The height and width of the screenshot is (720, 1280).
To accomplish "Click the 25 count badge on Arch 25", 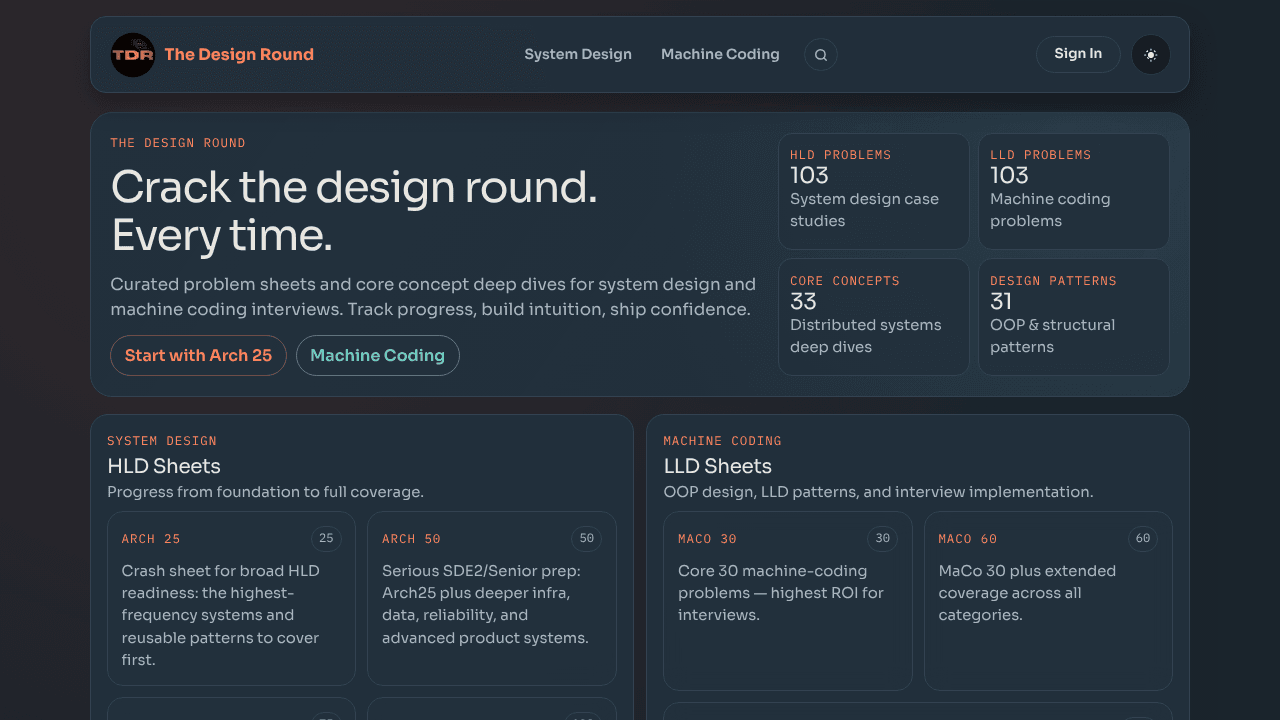I will coord(326,539).
